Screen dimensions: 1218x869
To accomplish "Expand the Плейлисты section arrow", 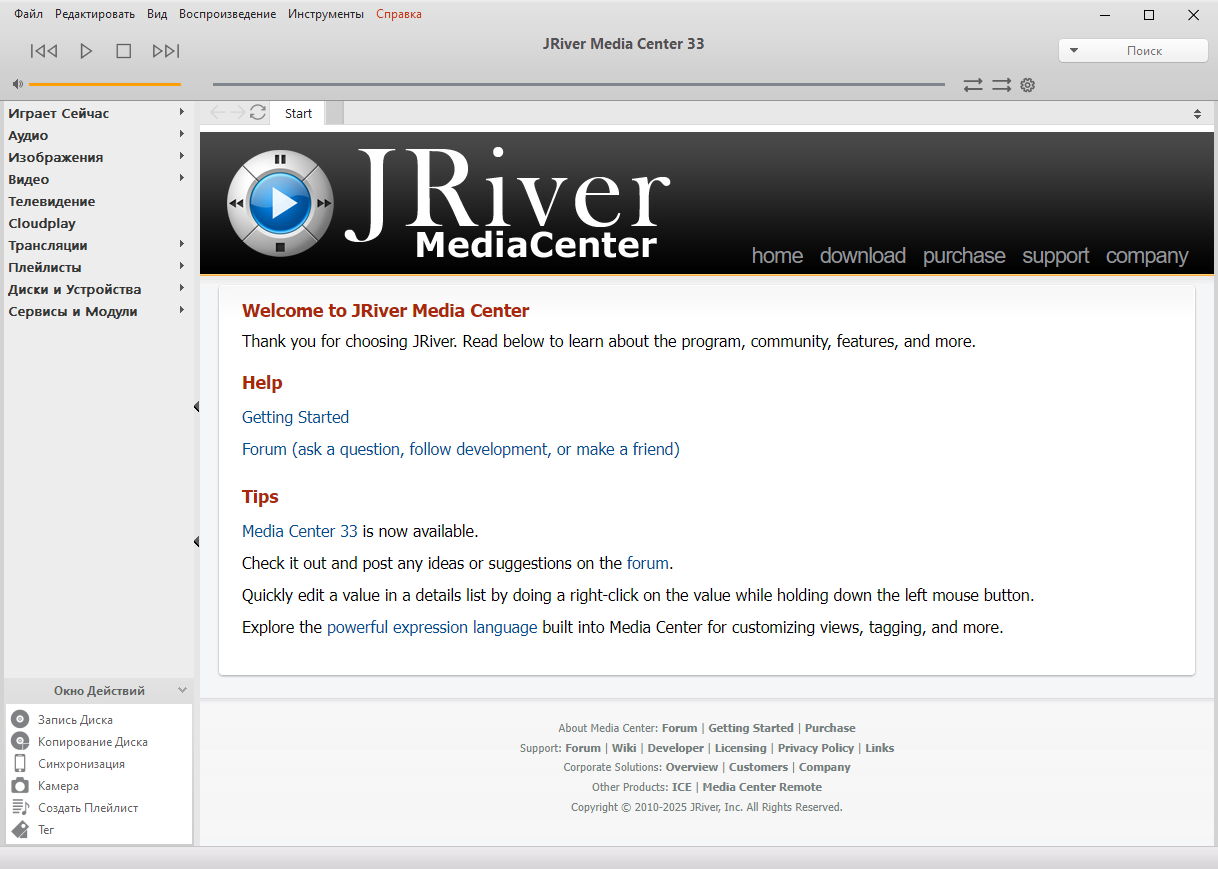I will click(x=182, y=267).
